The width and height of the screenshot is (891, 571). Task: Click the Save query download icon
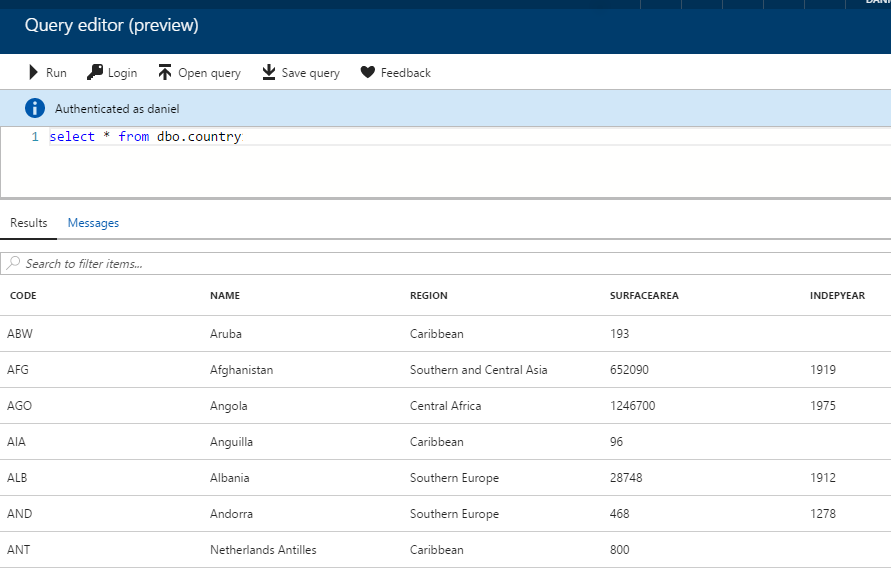(268, 73)
